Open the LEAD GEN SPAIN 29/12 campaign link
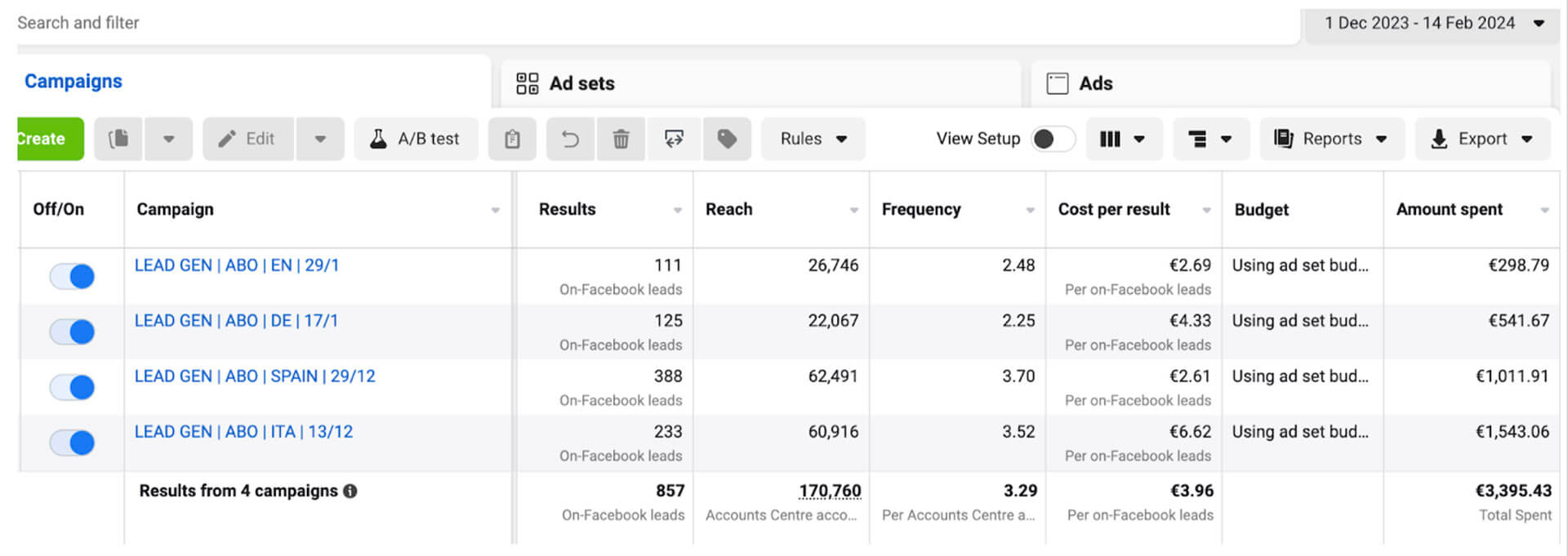This screenshot has width=1568, height=556. coord(255,376)
